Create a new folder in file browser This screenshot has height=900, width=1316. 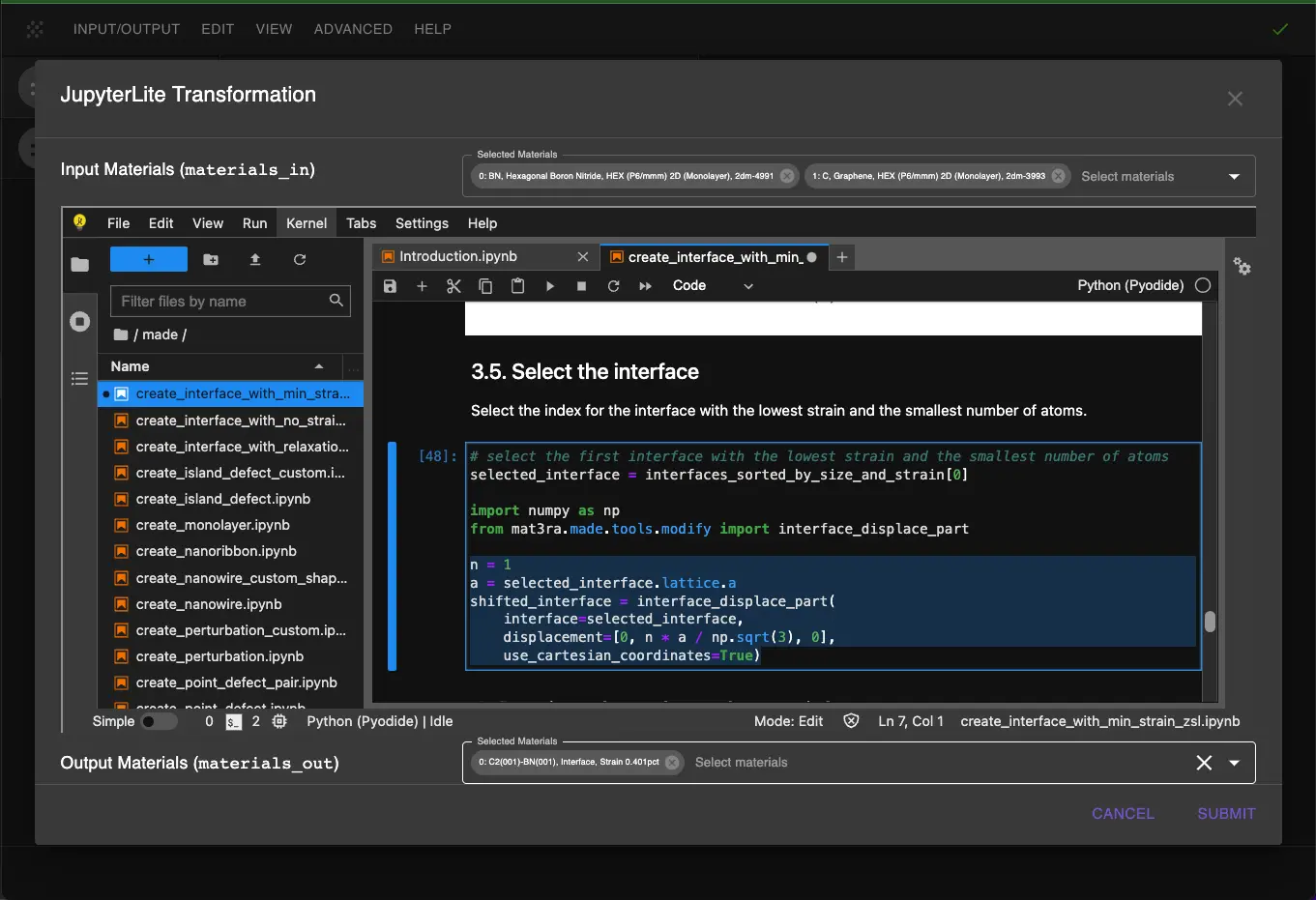click(211, 259)
